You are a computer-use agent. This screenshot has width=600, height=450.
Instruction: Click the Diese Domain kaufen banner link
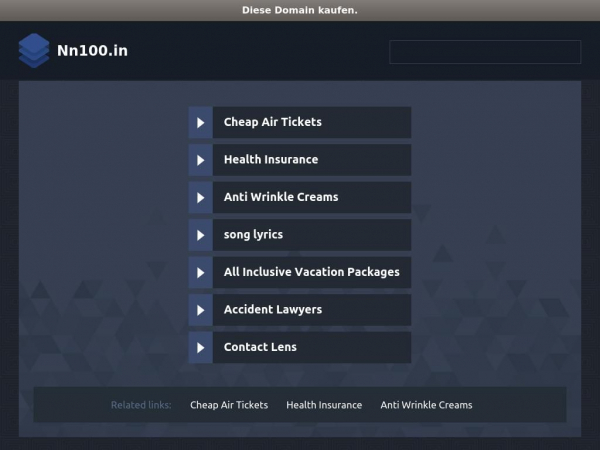(300, 10)
